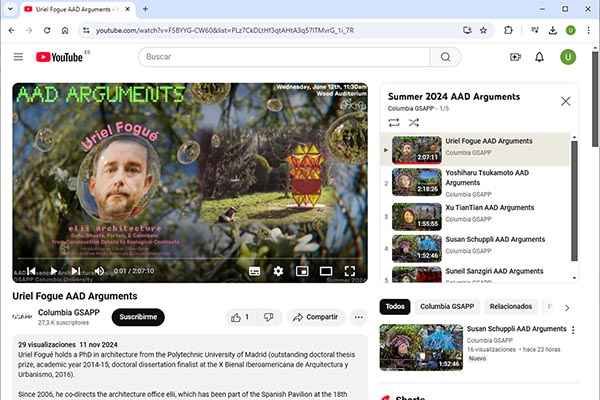
Task: Skip to next video in player
Action: tap(75, 271)
